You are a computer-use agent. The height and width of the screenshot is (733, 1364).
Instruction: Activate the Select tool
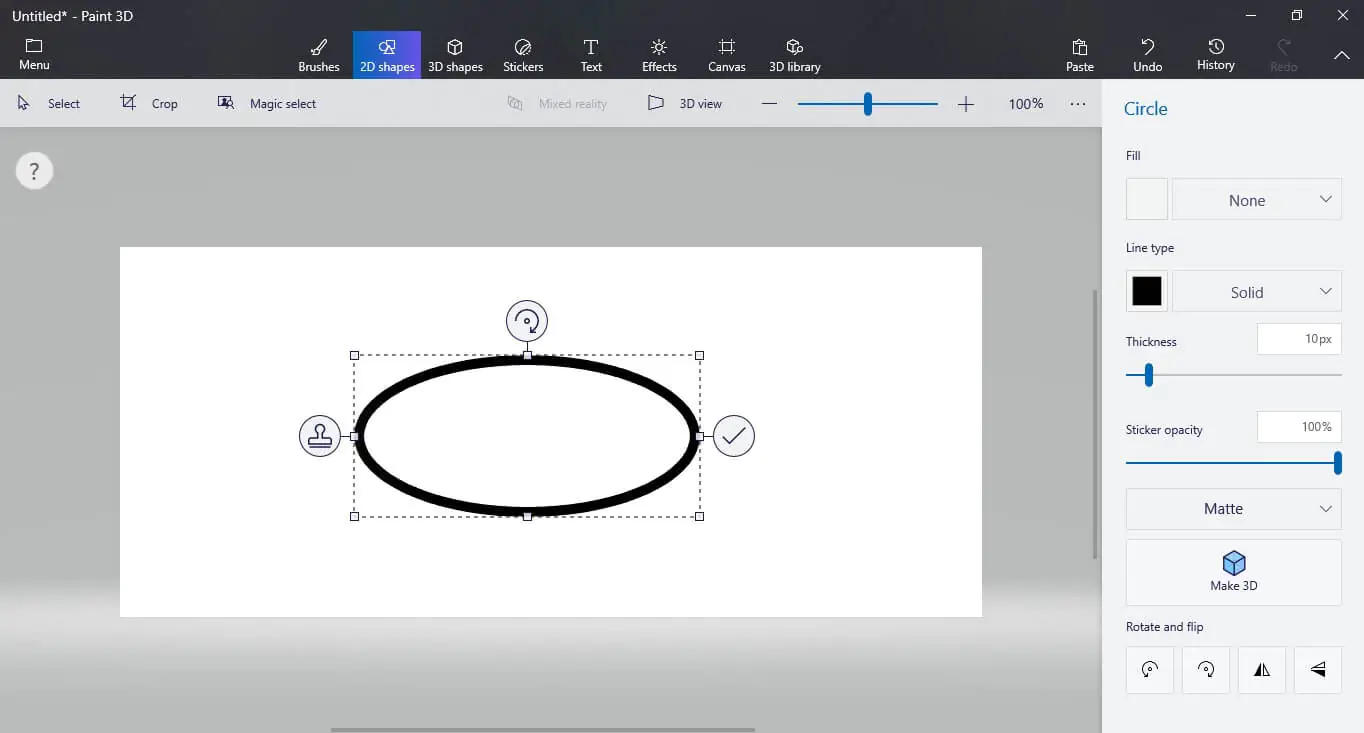click(49, 103)
